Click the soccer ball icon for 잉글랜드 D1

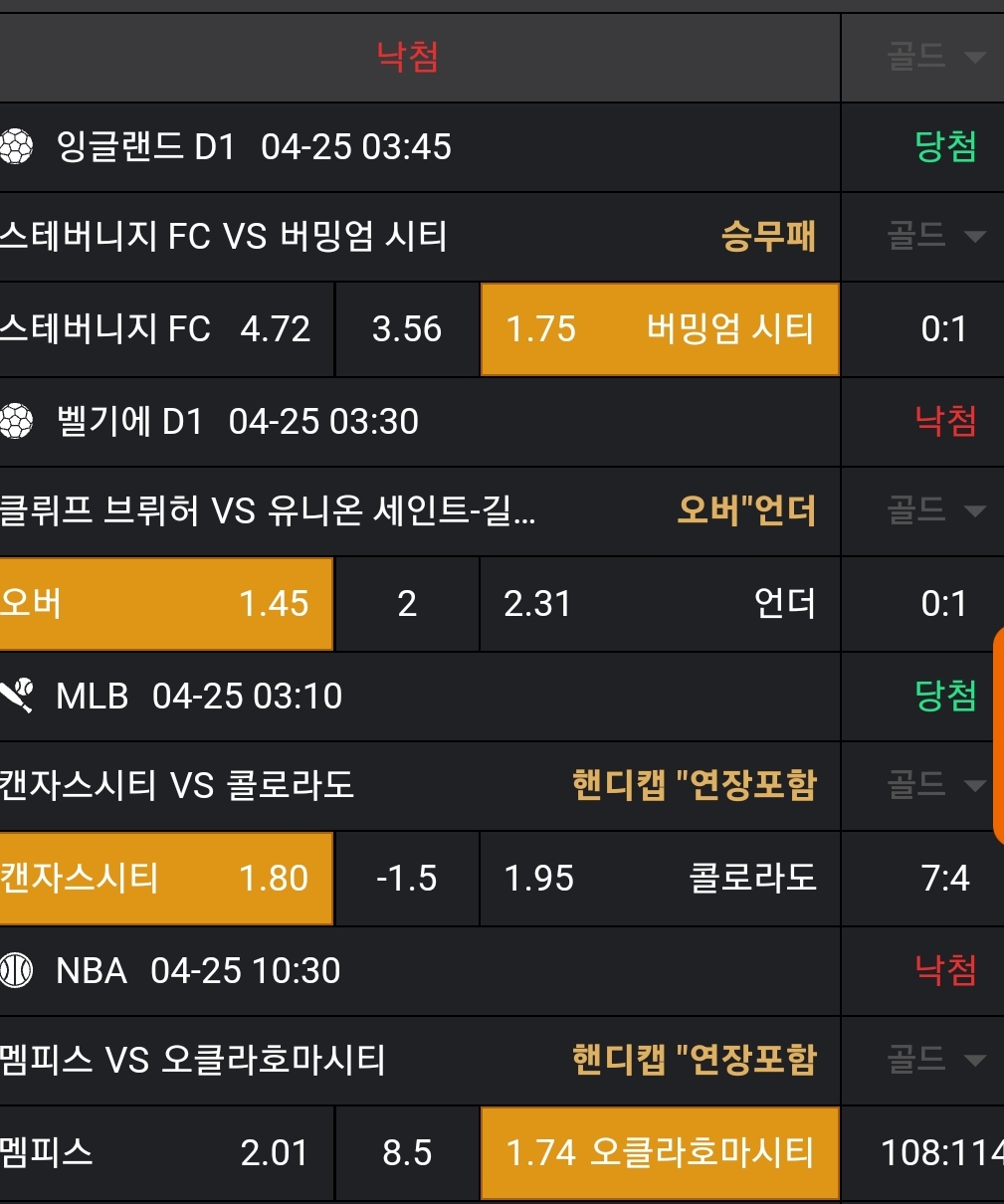pyautogui.click(x=17, y=147)
